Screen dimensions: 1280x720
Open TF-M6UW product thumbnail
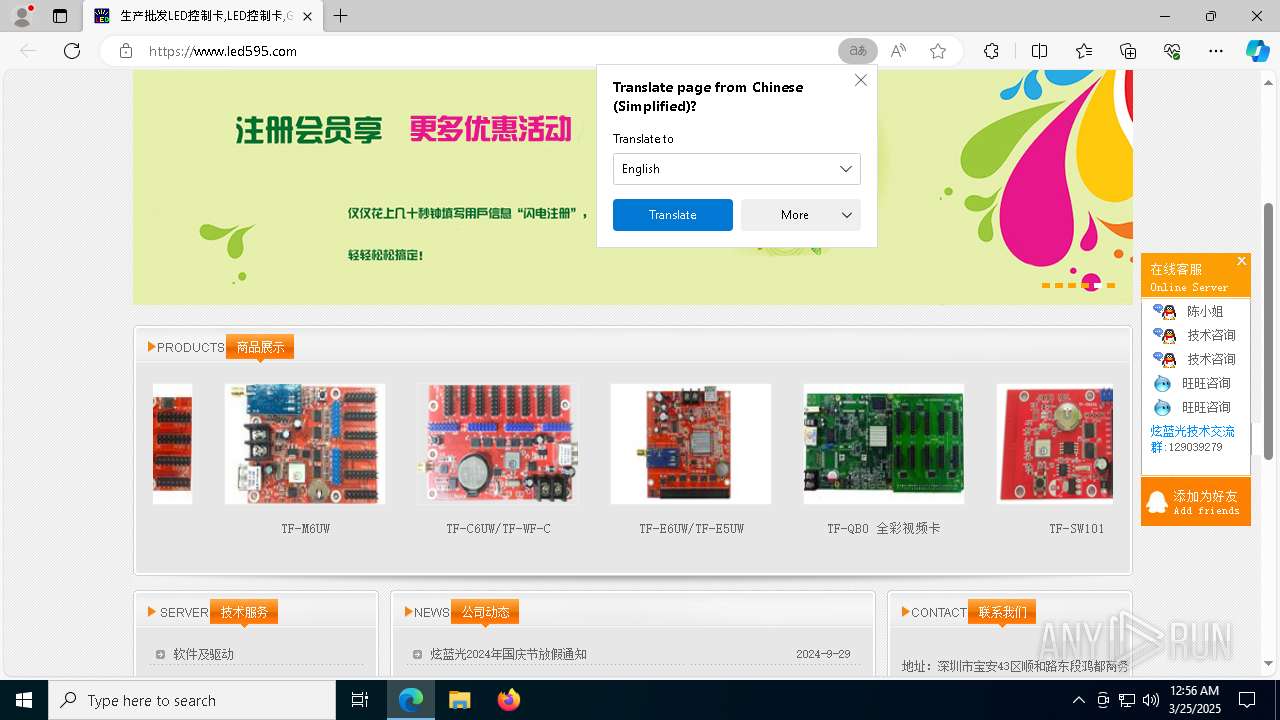pyautogui.click(x=305, y=444)
